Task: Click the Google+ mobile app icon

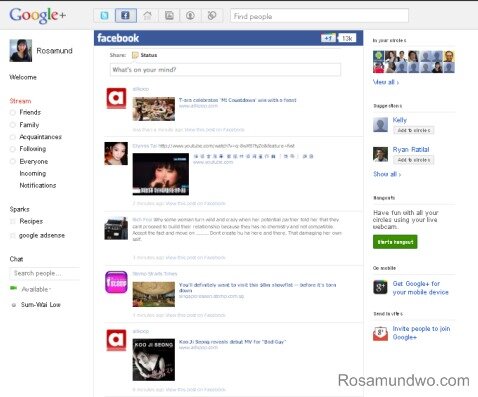Action: [x=380, y=287]
